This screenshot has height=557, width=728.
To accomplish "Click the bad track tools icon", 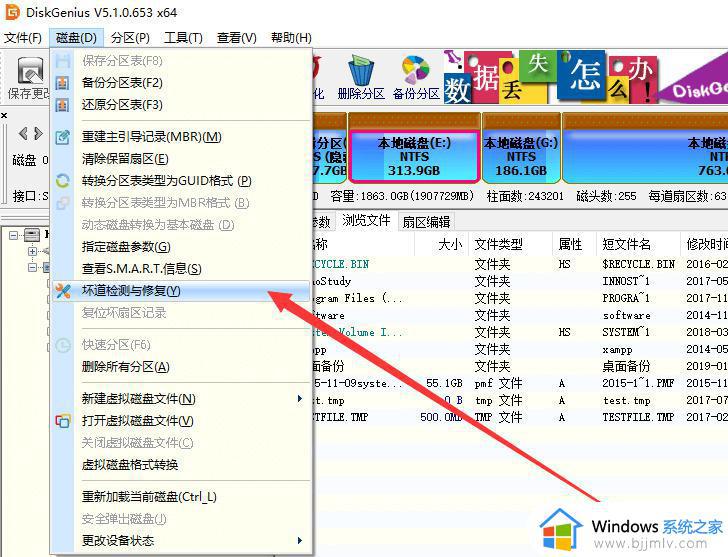I will coord(62,291).
